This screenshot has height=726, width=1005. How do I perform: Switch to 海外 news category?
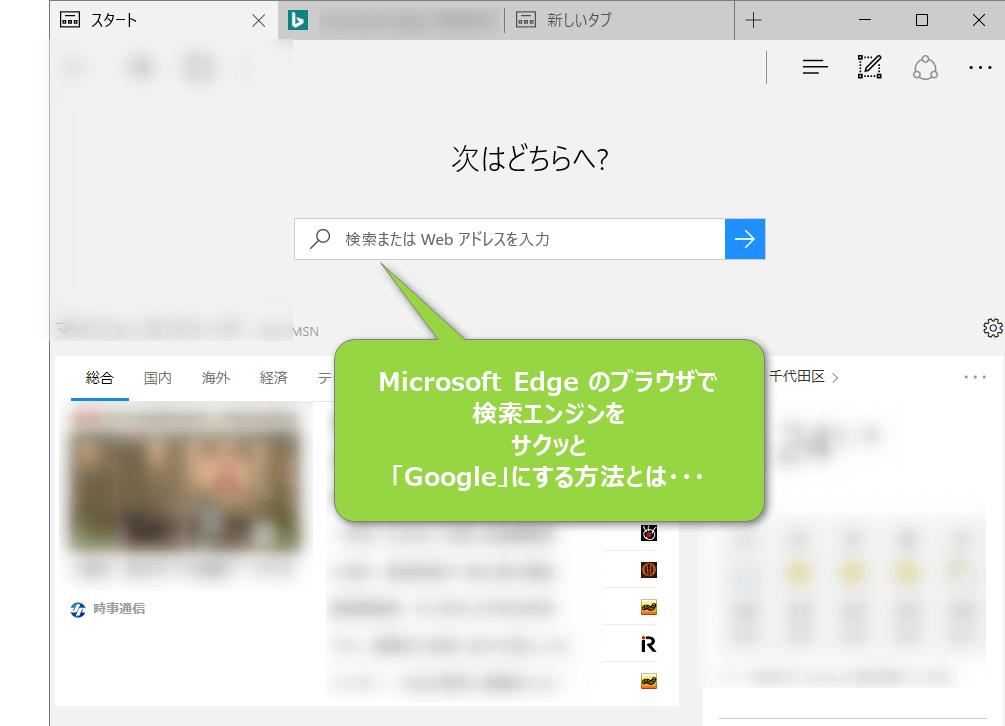pos(215,378)
